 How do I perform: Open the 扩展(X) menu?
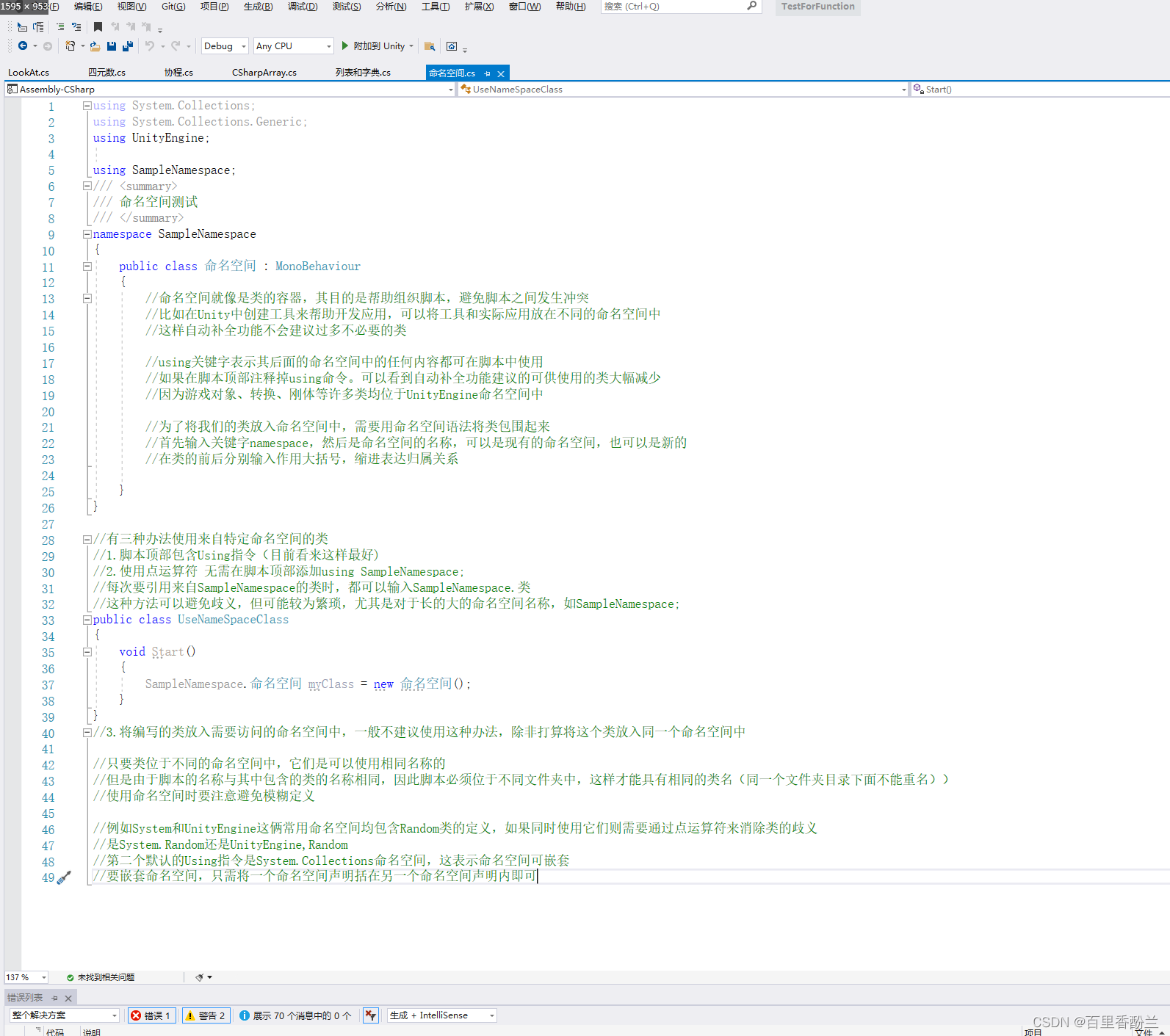[x=479, y=6]
